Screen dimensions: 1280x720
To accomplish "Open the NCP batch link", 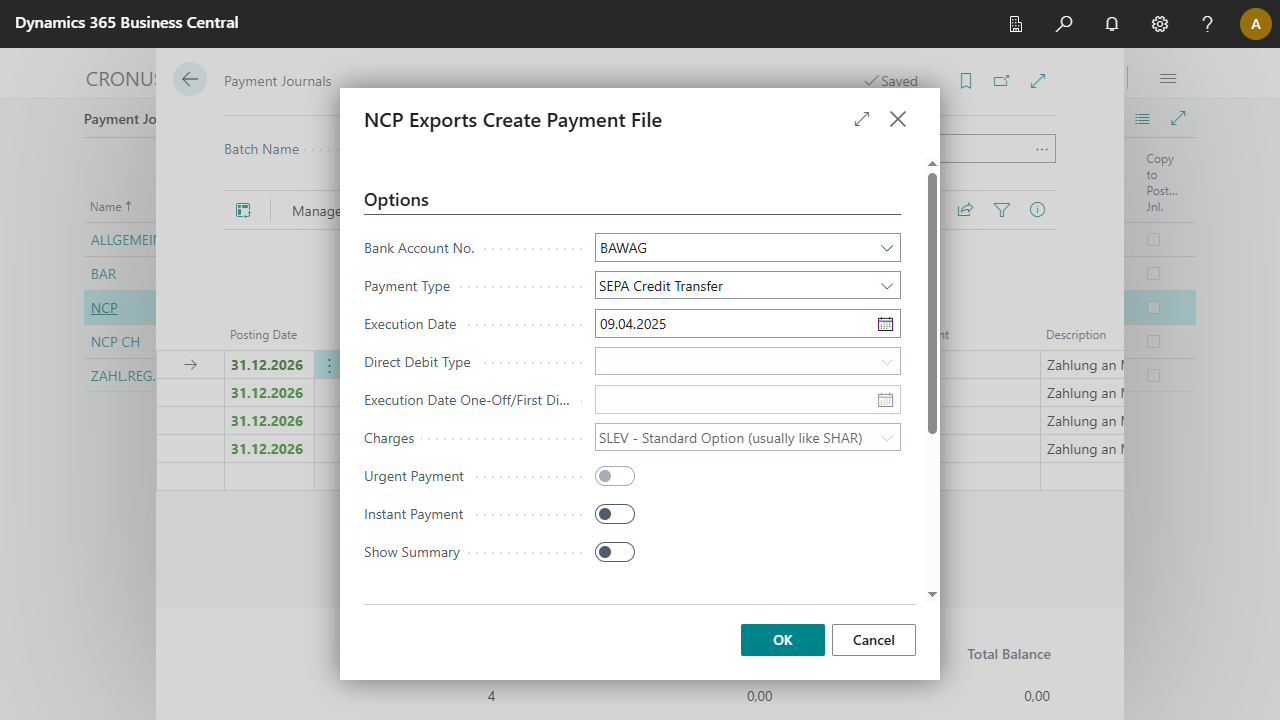I will click(104, 308).
